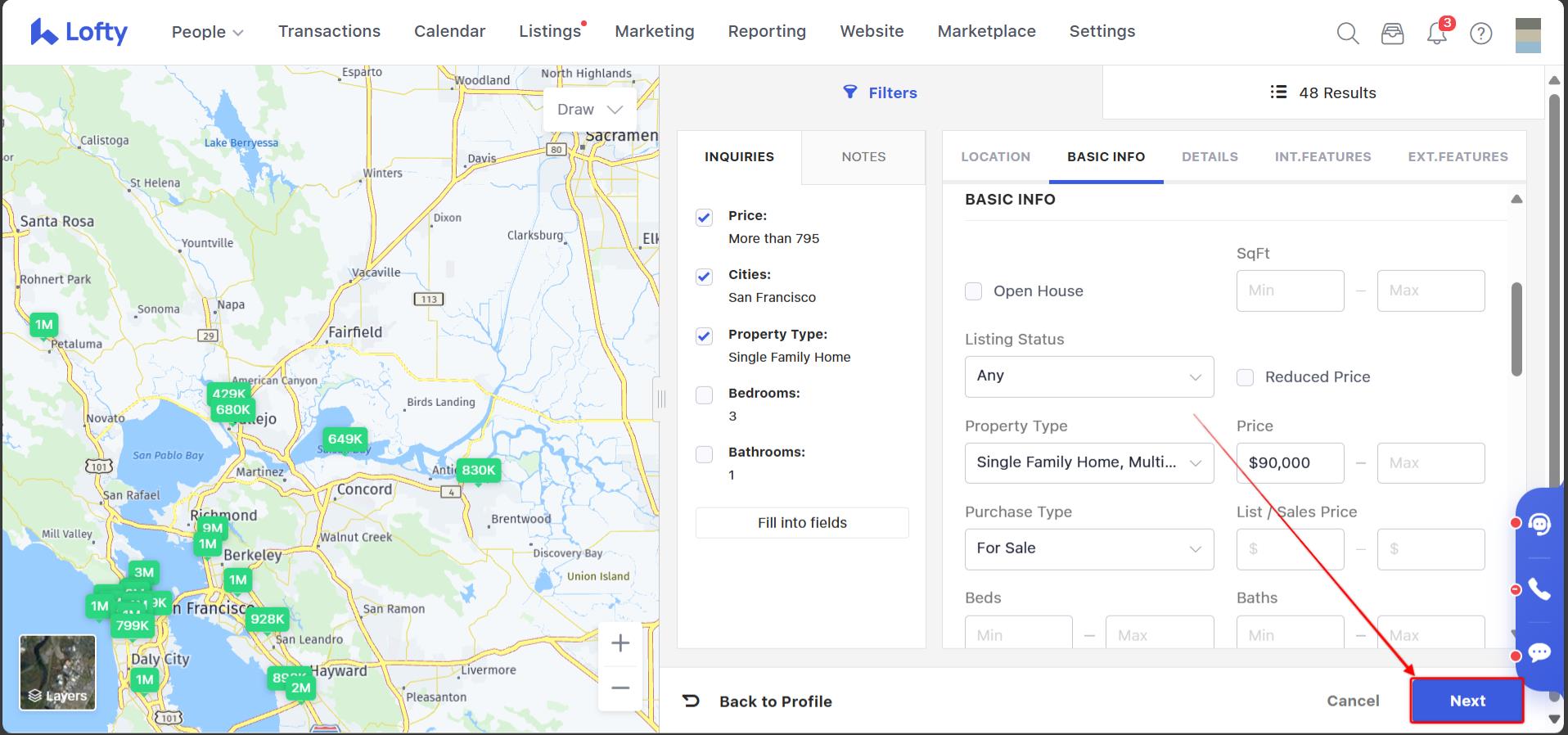Open the Draw dropdown on map
The image size is (1568, 735).
point(590,110)
